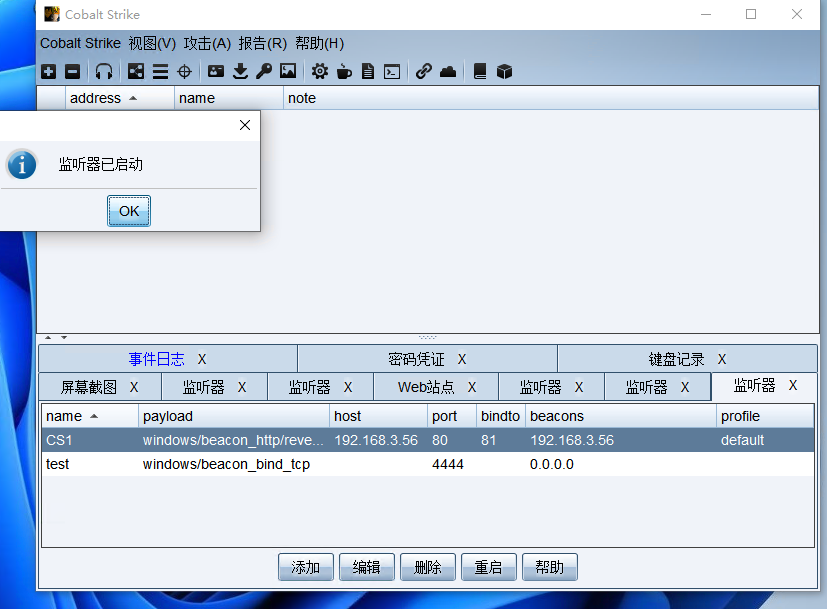Click the 重启 restart button

488,567
